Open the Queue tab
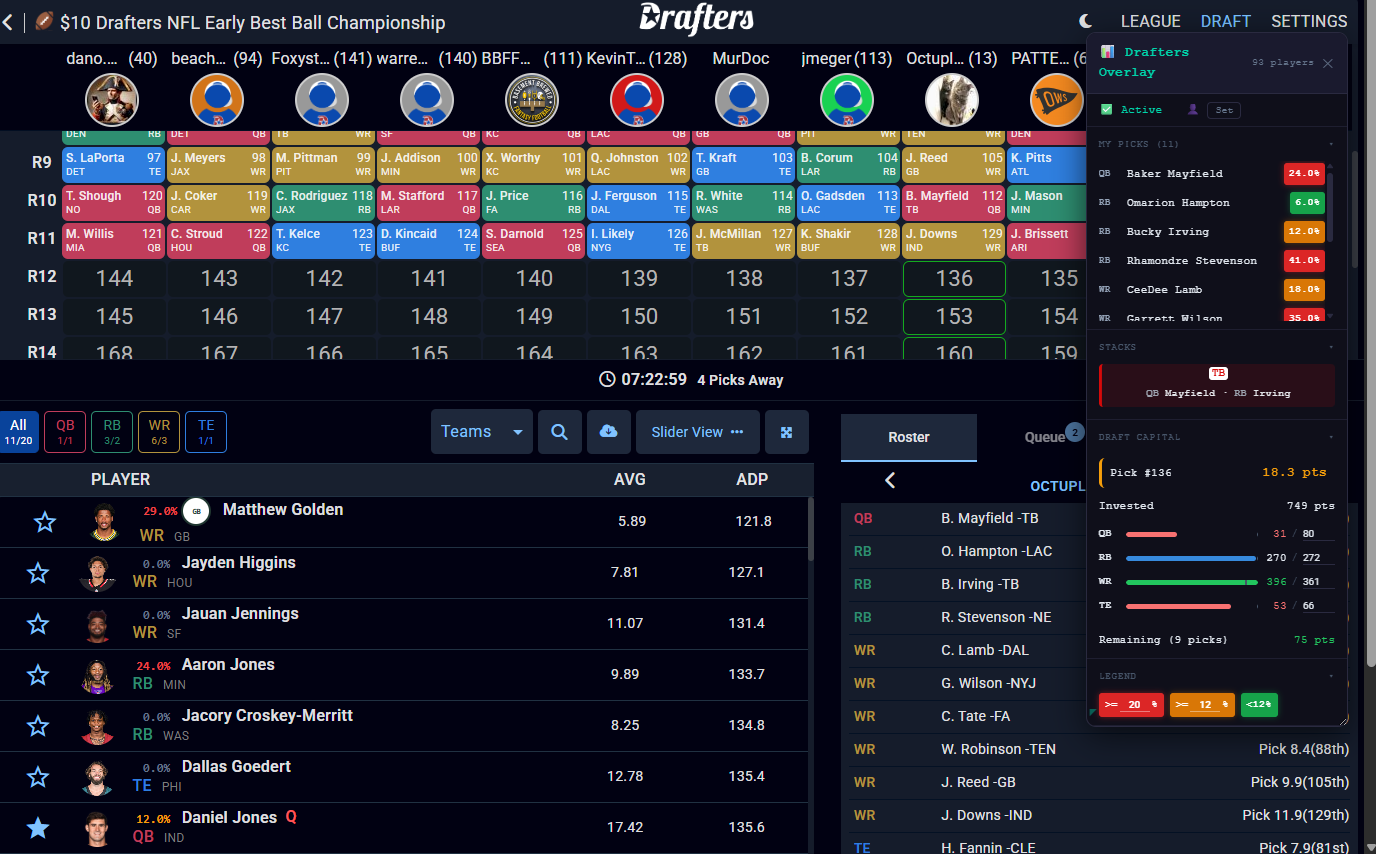This screenshot has height=854, width=1376. click(1046, 437)
